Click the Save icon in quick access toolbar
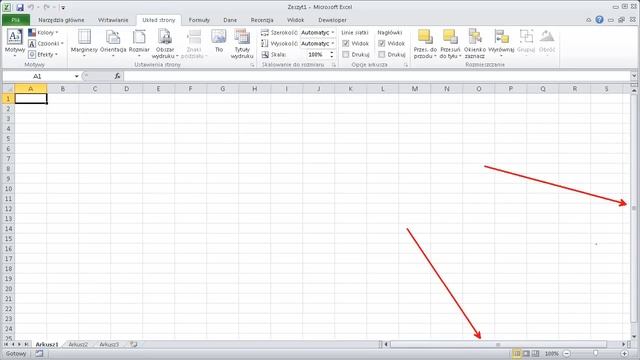This screenshot has width=640, height=360. click(20, 7)
